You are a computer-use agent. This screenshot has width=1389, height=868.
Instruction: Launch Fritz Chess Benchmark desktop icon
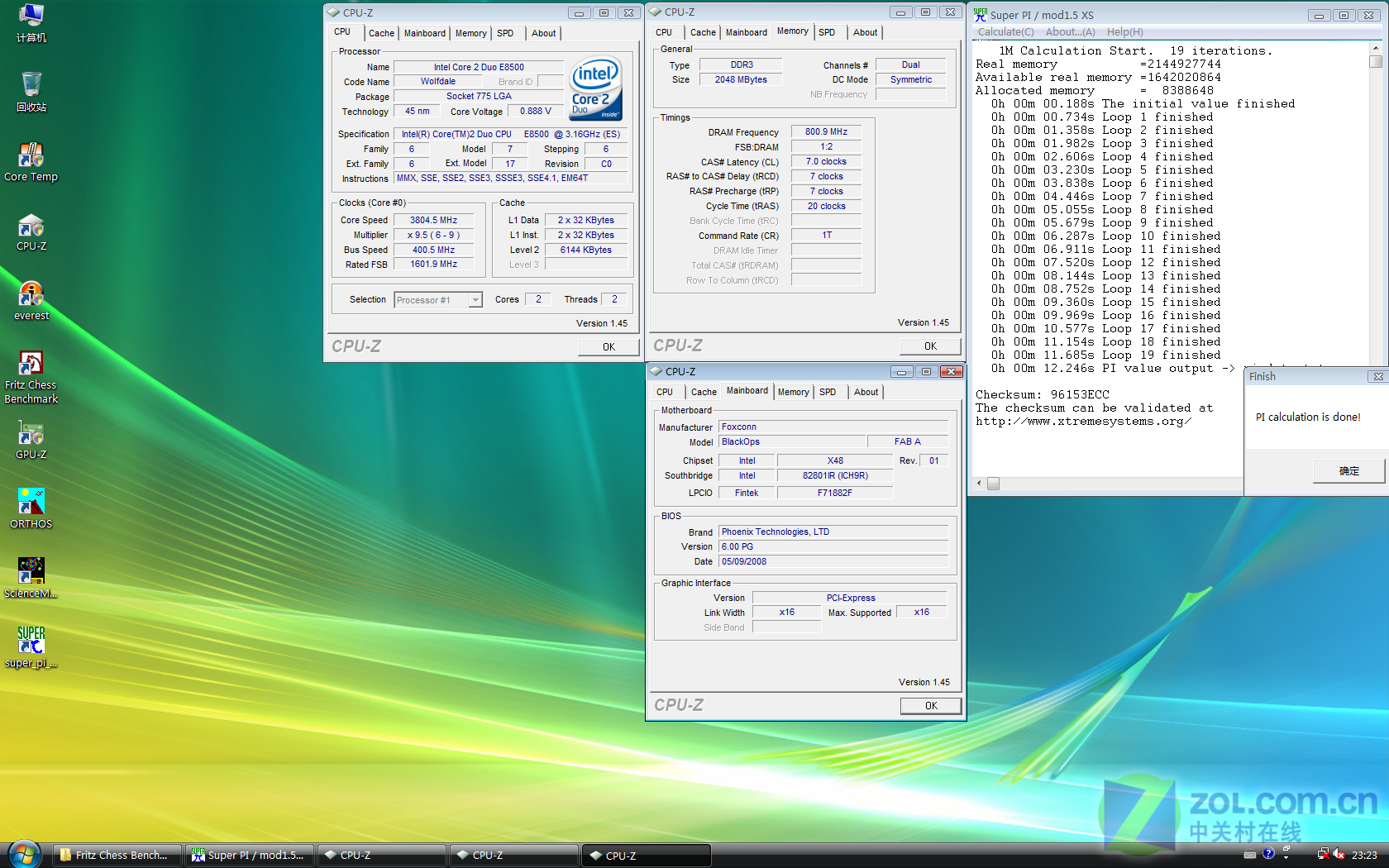(x=31, y=377)
